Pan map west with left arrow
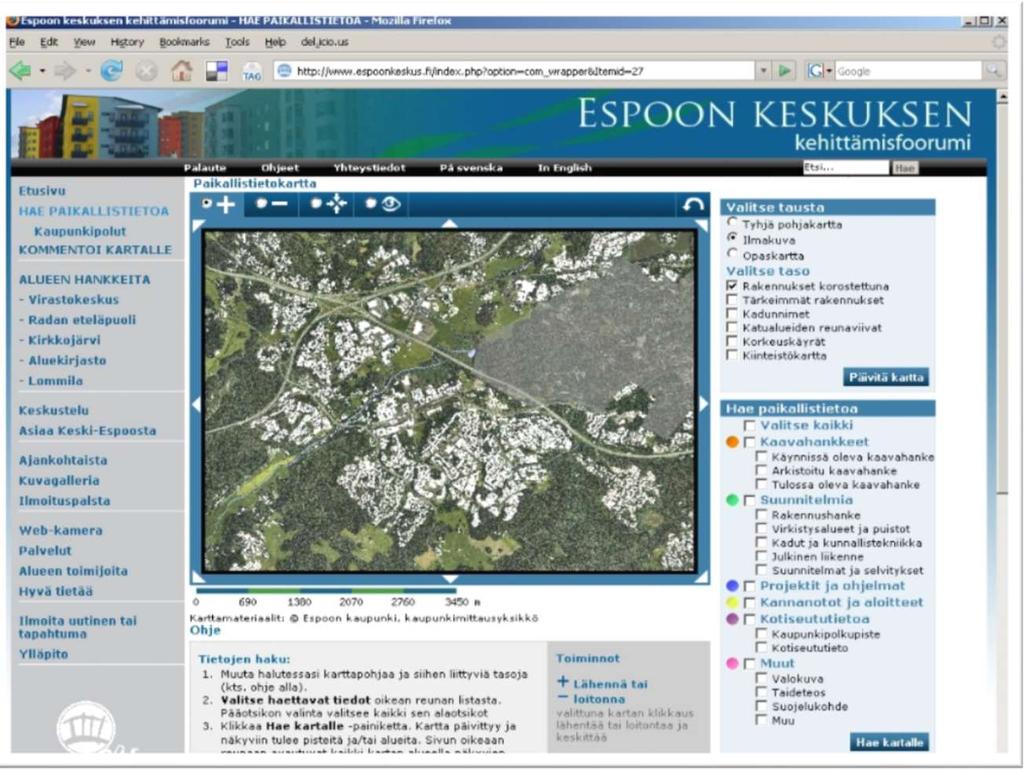 coord(196,405)
